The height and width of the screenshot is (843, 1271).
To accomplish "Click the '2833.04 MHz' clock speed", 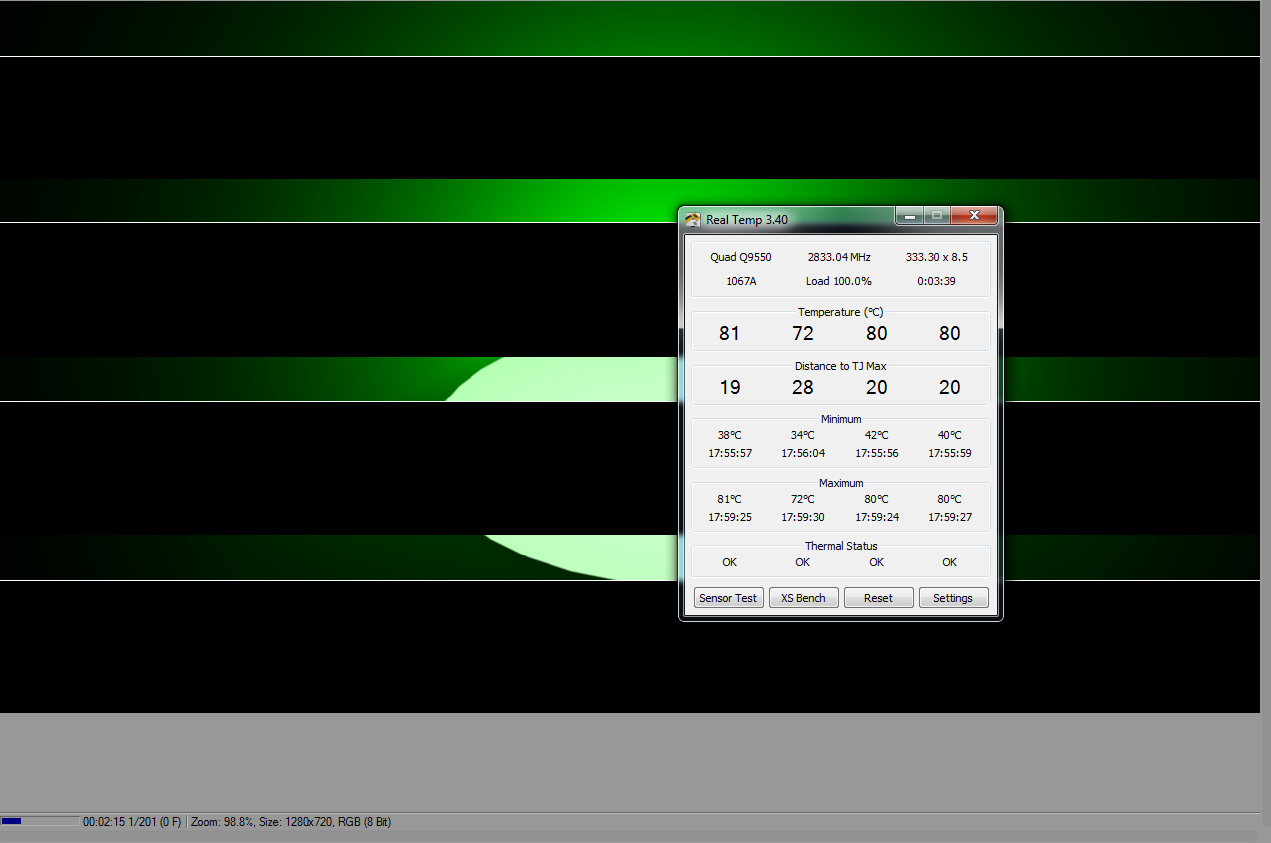I will point(839,257).
